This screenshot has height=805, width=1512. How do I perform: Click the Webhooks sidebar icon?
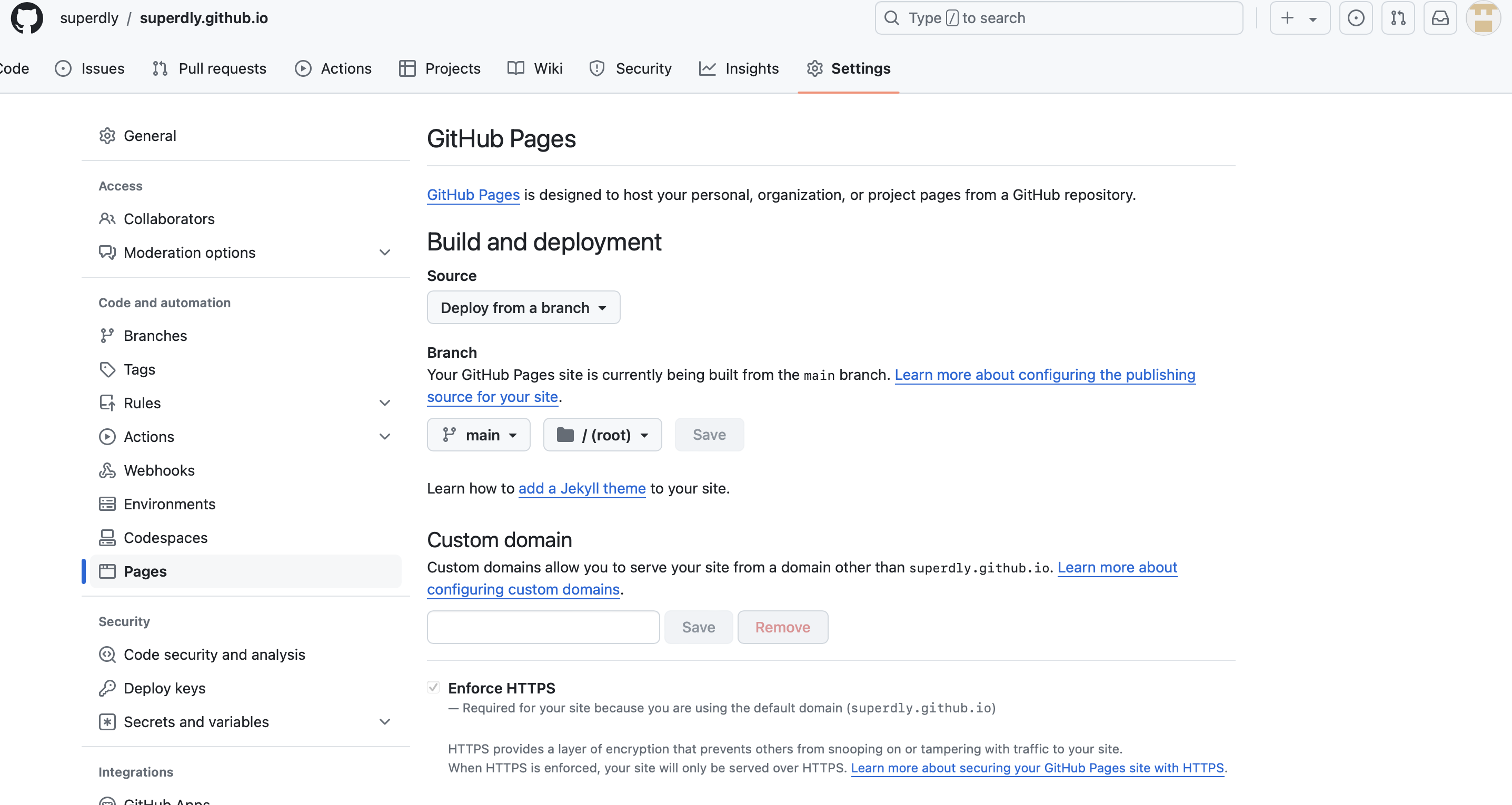coord(107,470)
